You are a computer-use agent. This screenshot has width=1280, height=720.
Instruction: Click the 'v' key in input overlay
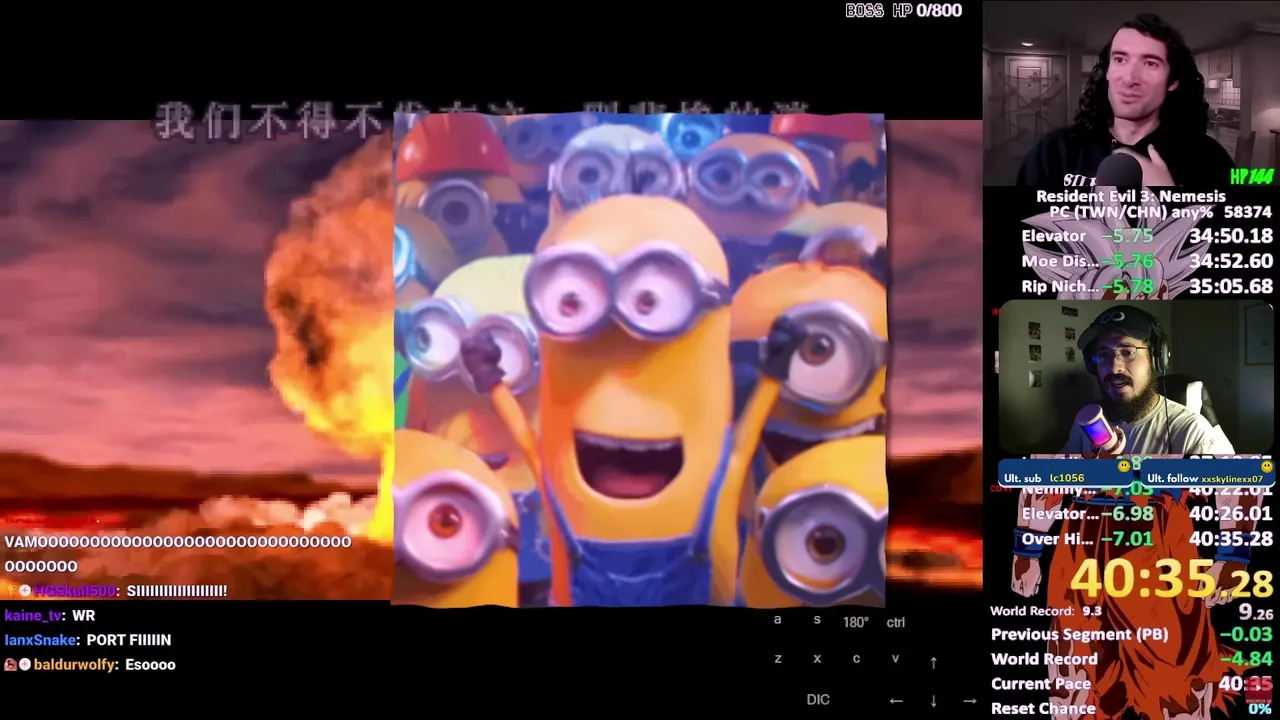pos(895,658)
